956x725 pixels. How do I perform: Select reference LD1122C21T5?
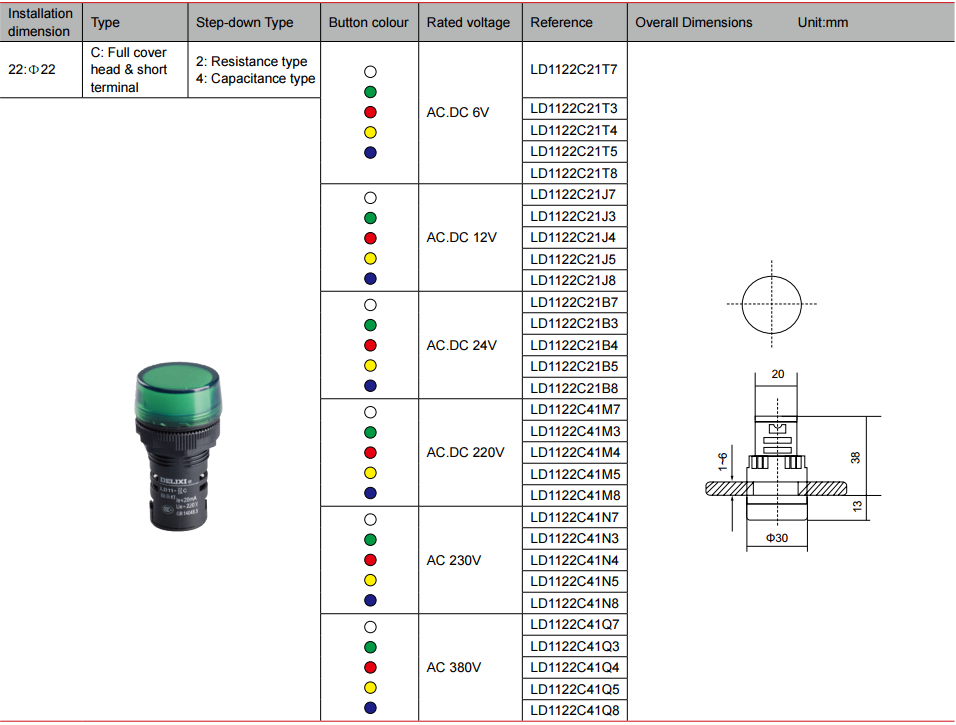(574, 152)
